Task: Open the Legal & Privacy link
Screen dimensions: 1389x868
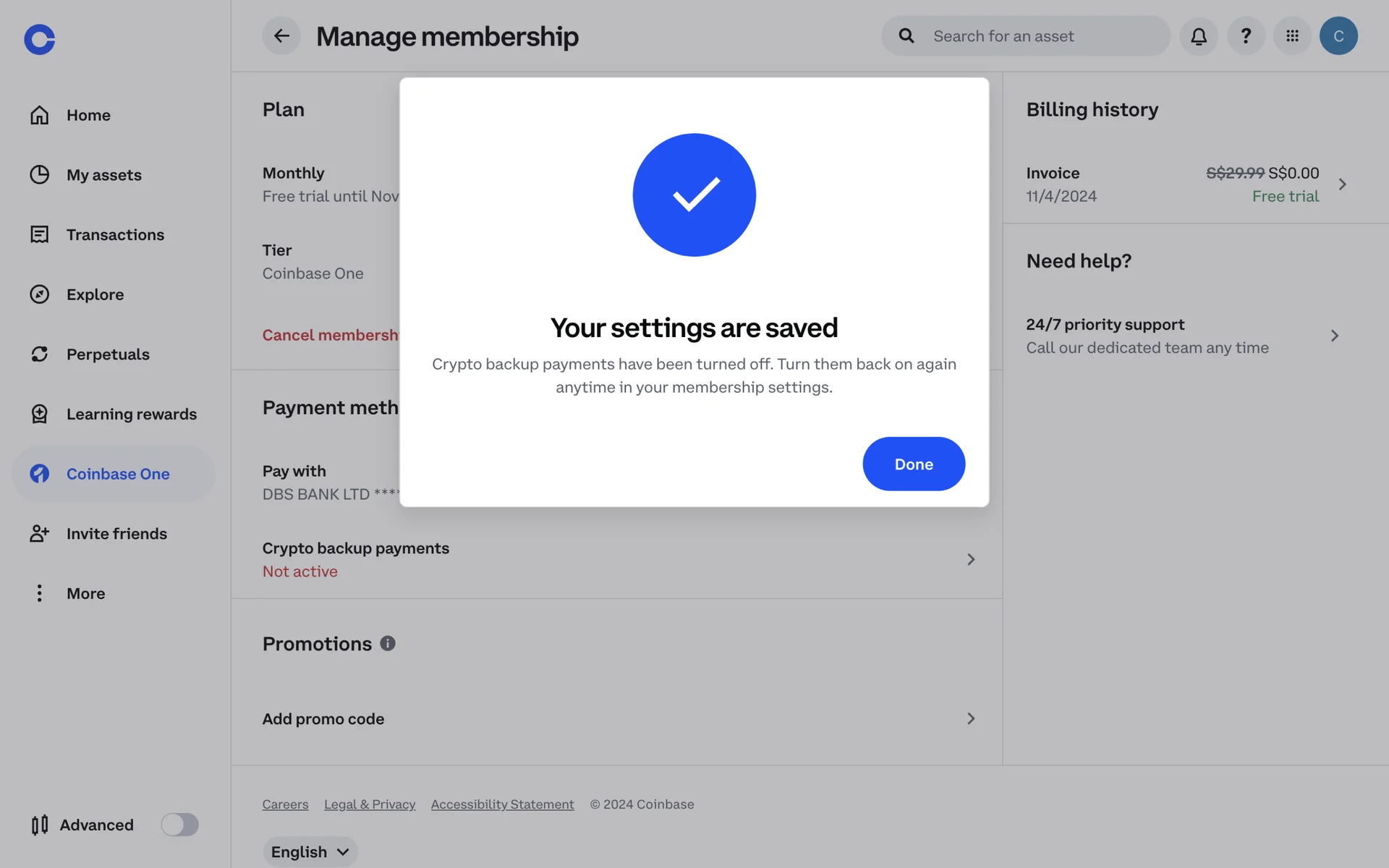Action: (370, 804)
